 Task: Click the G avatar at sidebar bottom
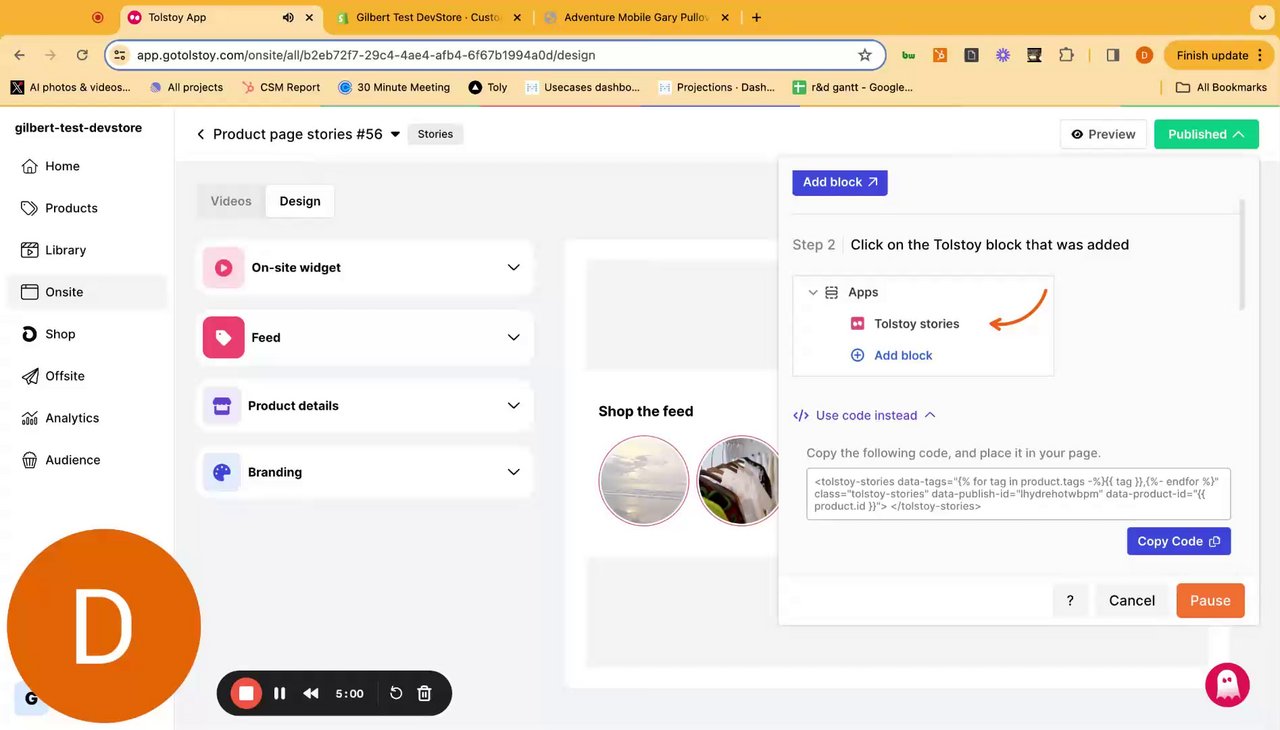(x=31, y=699)
